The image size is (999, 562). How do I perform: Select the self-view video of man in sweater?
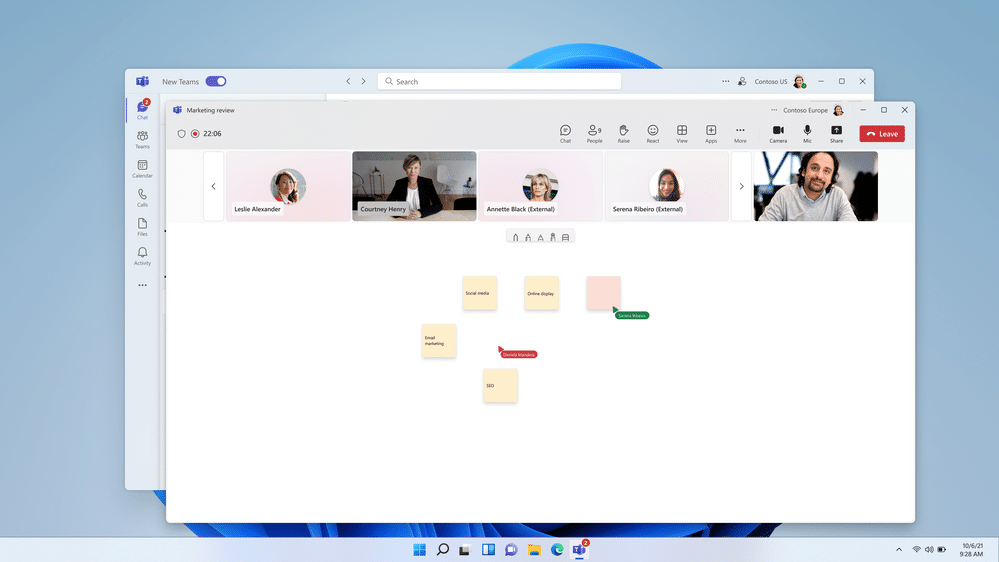[816, 186]
